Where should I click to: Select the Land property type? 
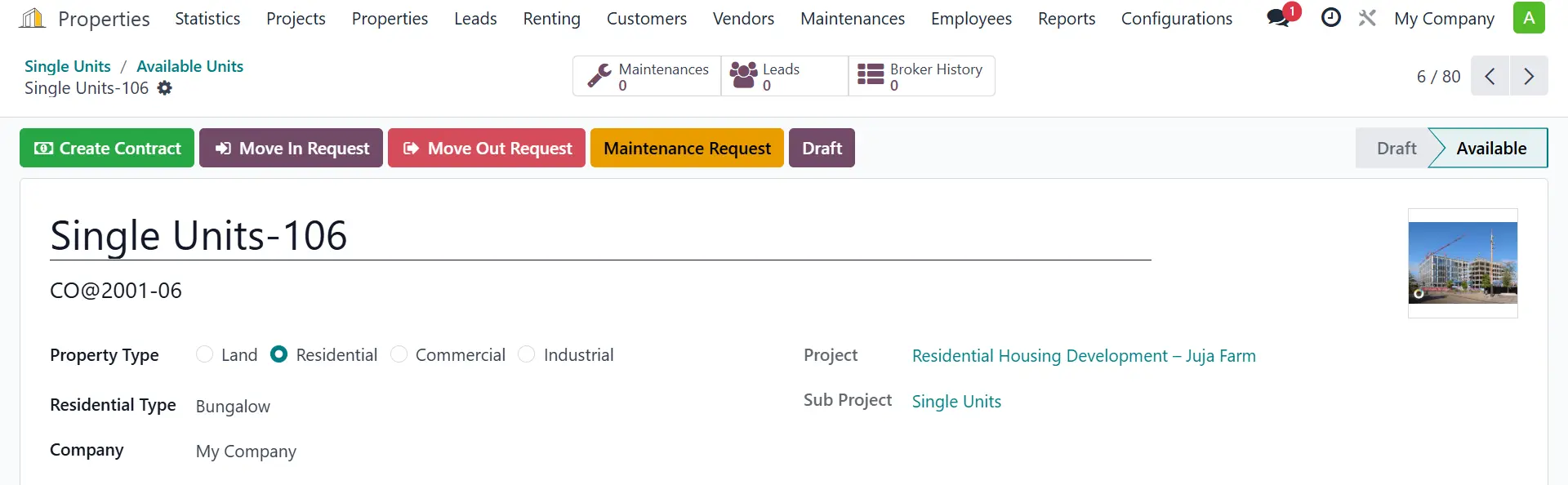pos(205,354)
